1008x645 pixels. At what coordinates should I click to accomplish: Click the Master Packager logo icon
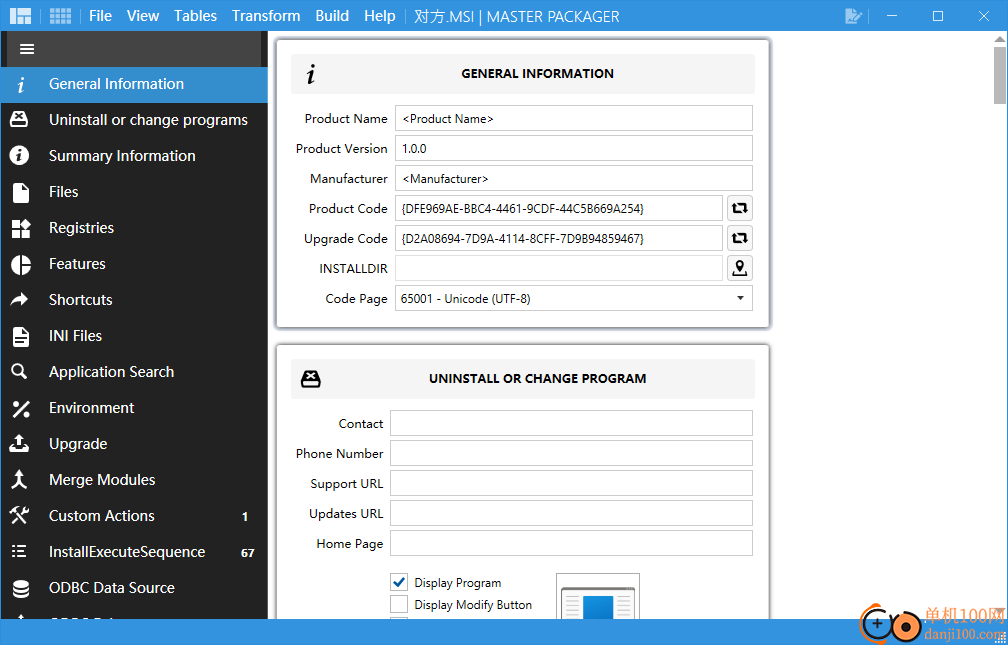coord(21,16)
